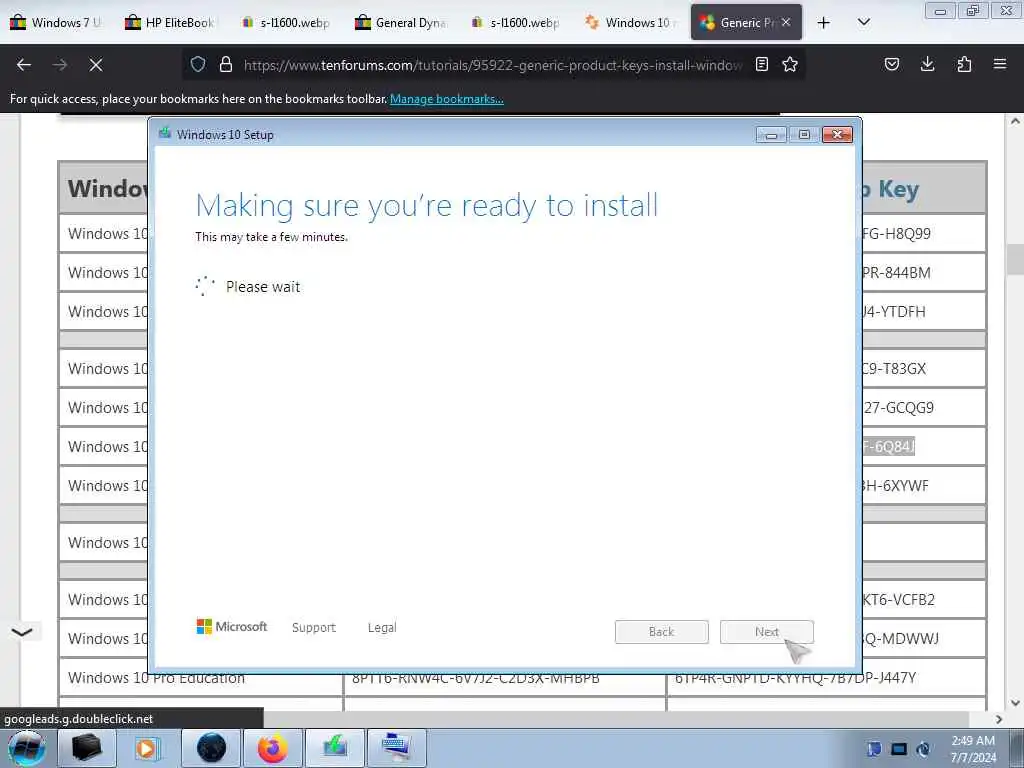1024x768 pixels.
Task: Click the horizontal scroll right arrow
Action: pyautogui.click(x=999, y=719)
